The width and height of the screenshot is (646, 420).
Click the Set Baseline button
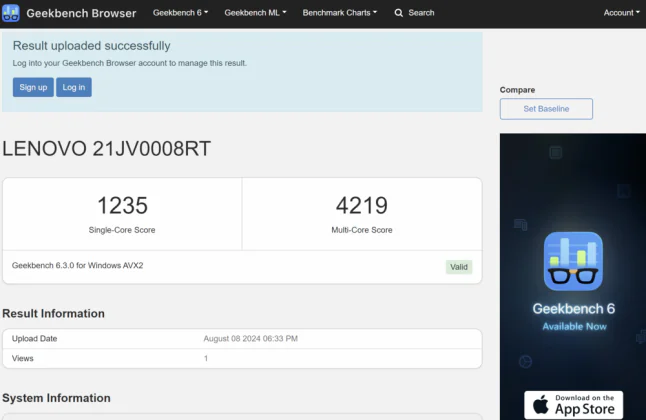(546, 109)
